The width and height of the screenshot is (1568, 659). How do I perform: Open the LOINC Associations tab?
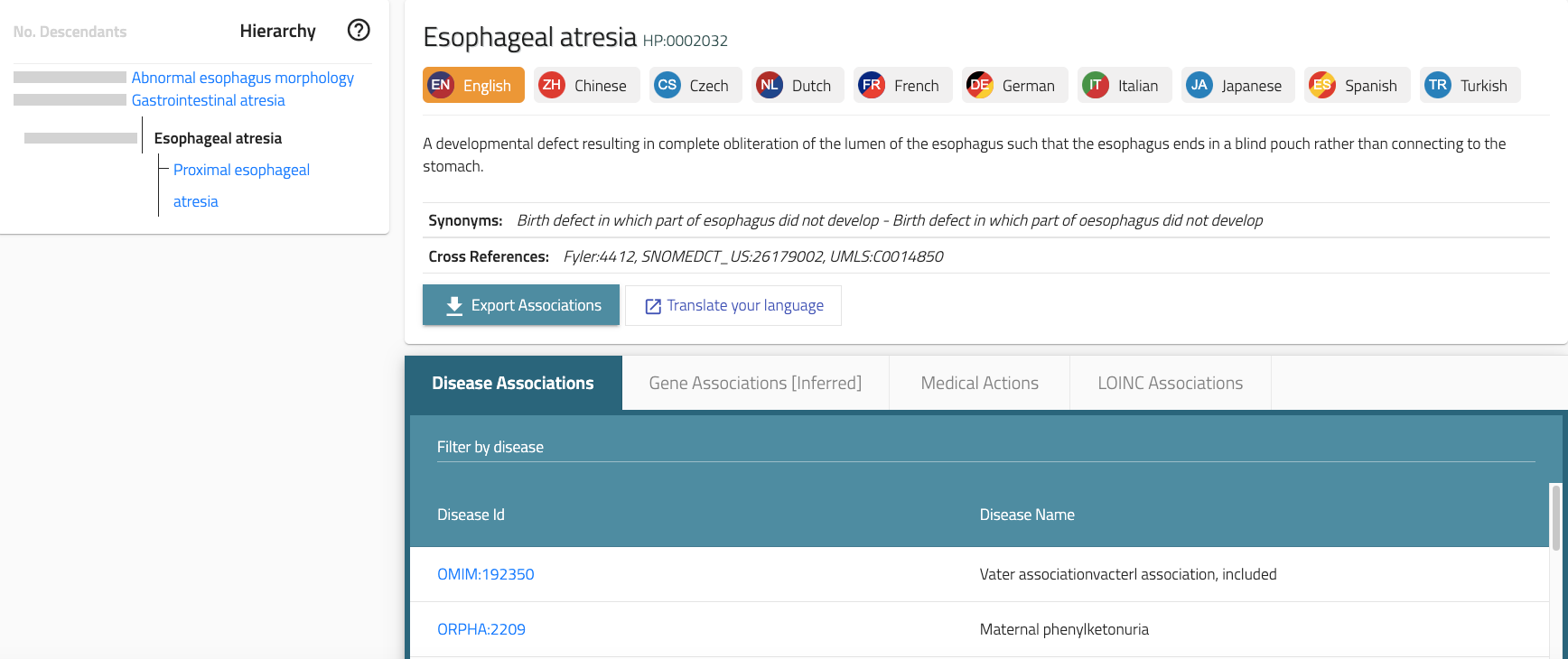[1171, 383]
